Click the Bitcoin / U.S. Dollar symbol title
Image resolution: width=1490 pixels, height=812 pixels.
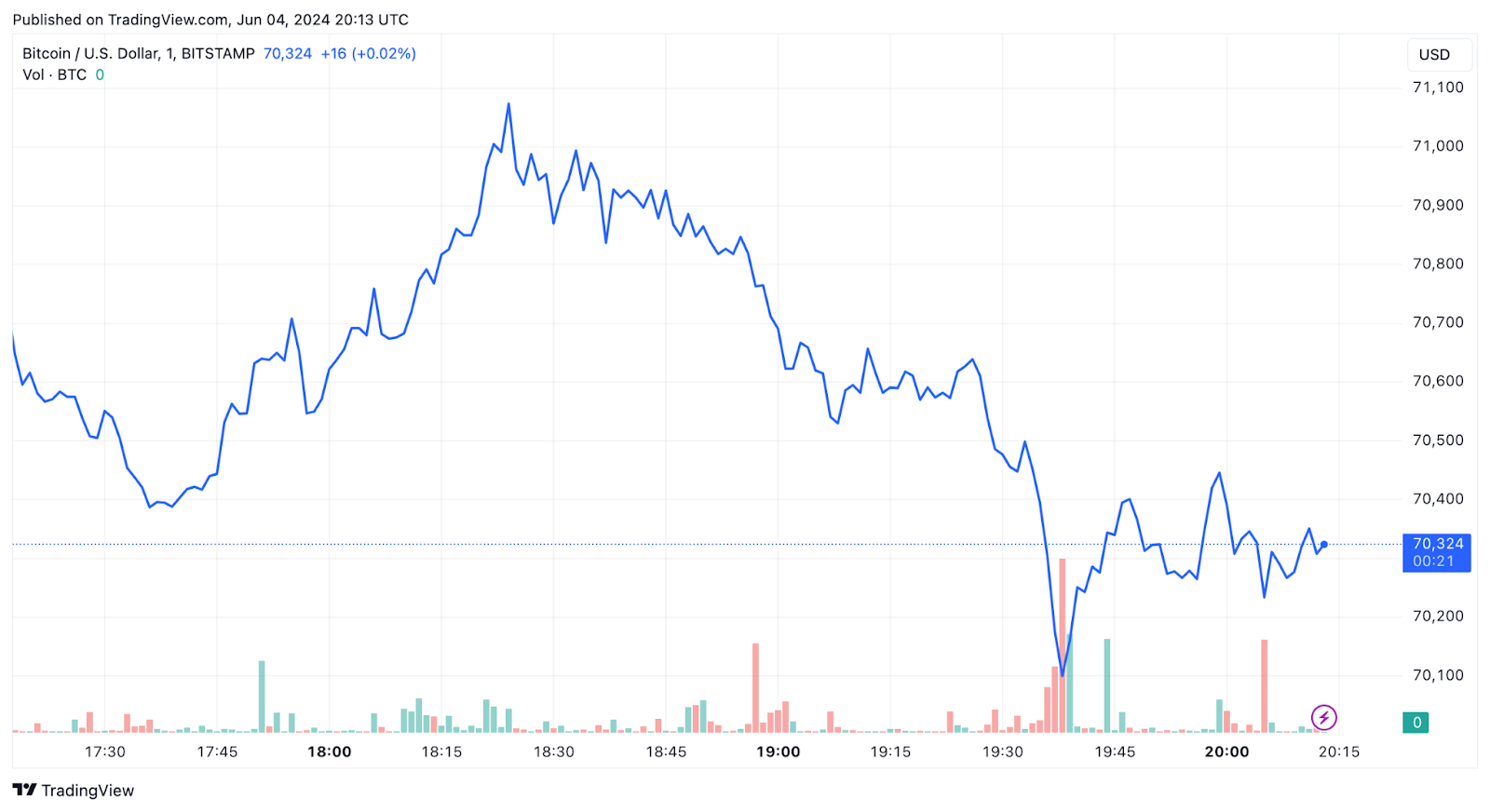138,54
